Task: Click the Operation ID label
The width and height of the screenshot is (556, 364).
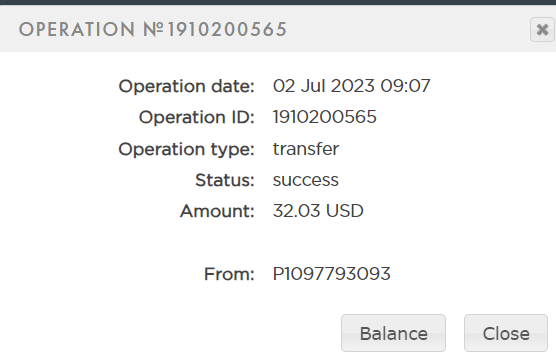Action: tap(197, 117)
